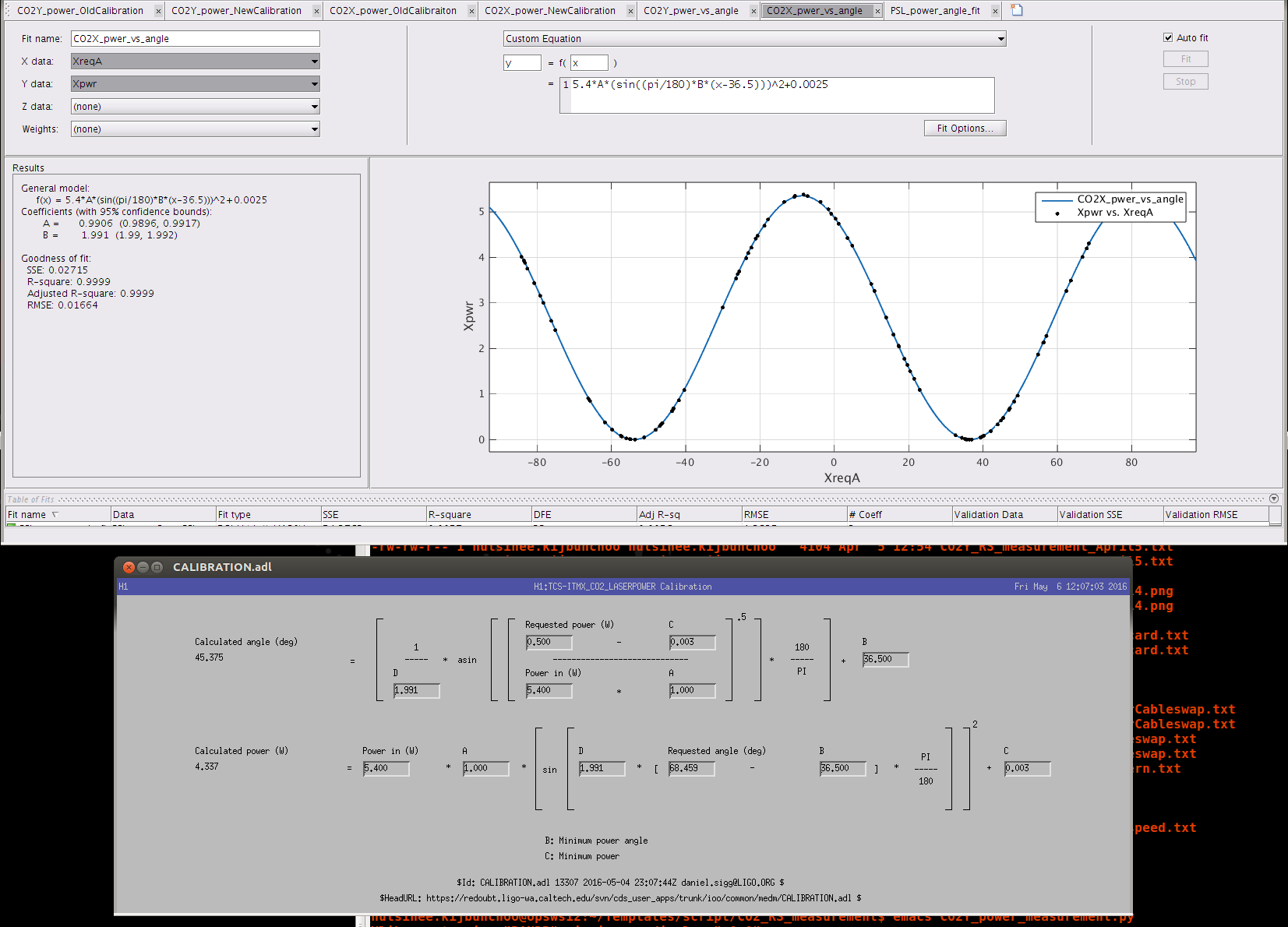Toggle the Auto fit checkbox
1288x927 pixels.
click(x=1168, y=37)
